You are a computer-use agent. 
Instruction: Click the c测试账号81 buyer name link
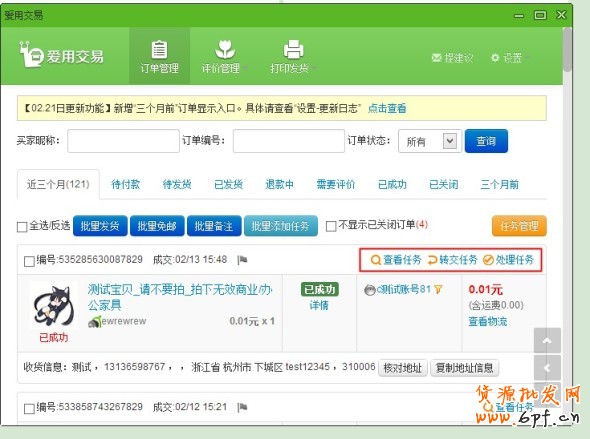[x=403, y=289]
